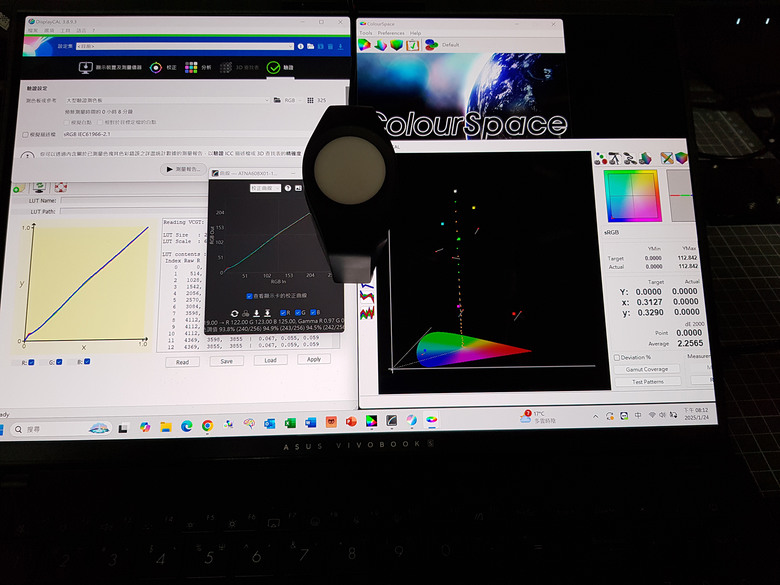The image size is (780, 585).
Task: Click the patch grid icon beside 325
Action: coord(310,100)
